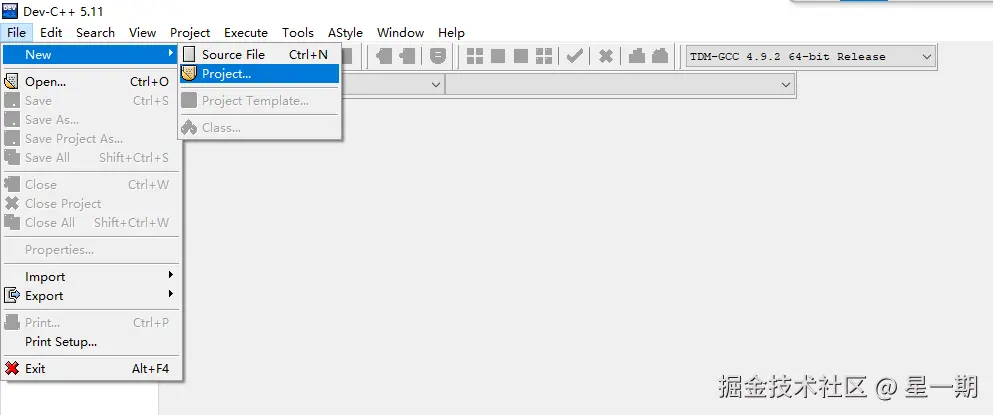Click the greyed Save All entry

point(92,157)
